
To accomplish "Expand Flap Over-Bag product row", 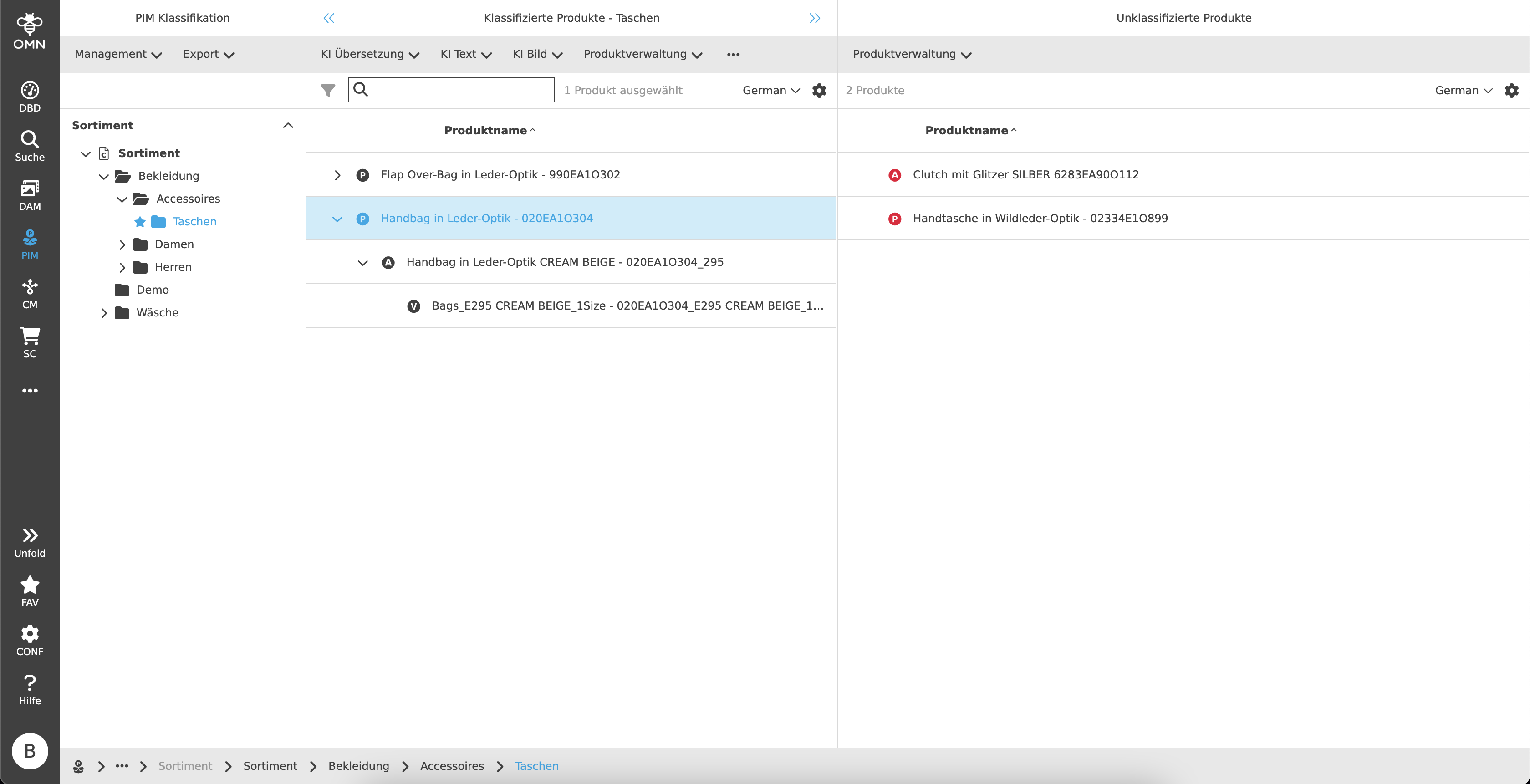I will click(x=337, y=175).
